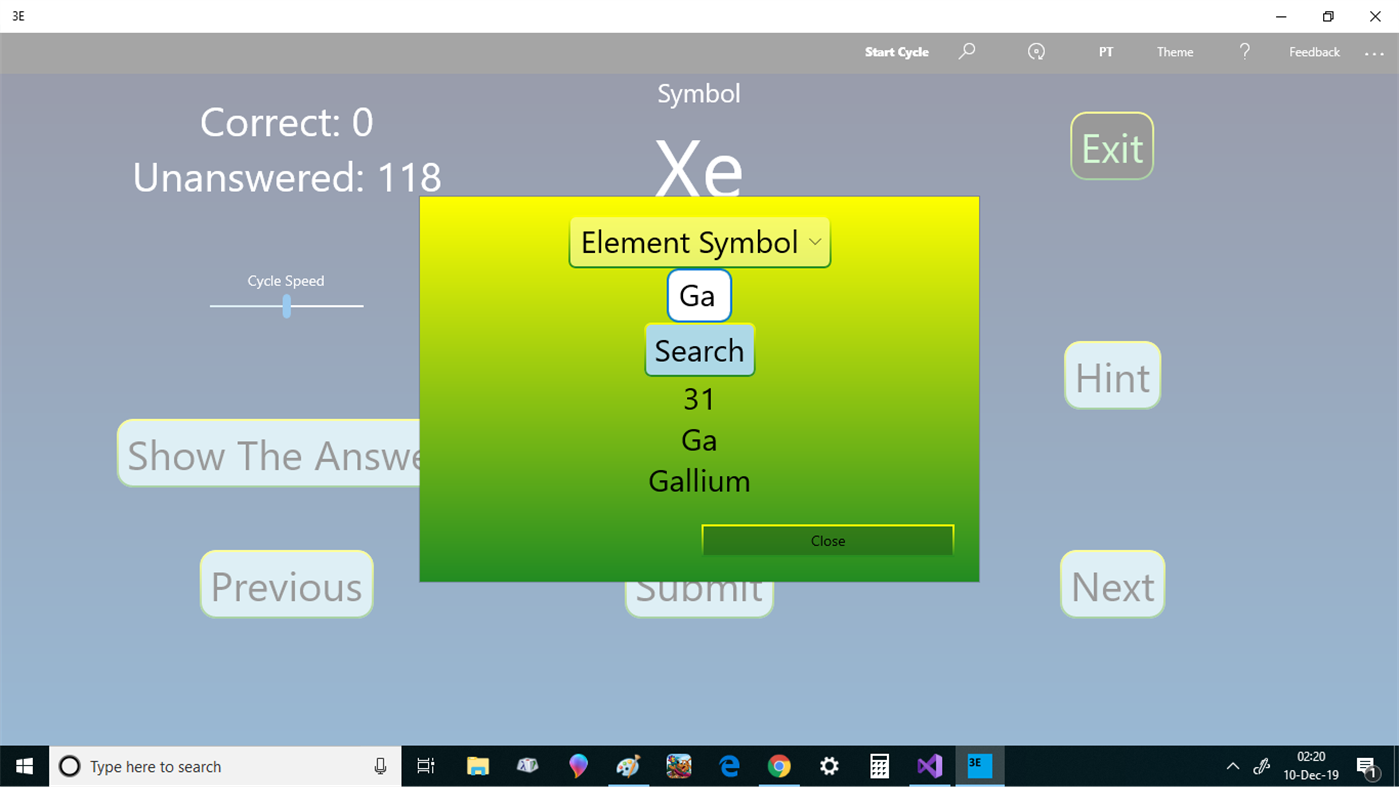Adjust the Cycle Speed slider
The height and width of the screenshot is (787, 1399).
click(x=286, y=305)
